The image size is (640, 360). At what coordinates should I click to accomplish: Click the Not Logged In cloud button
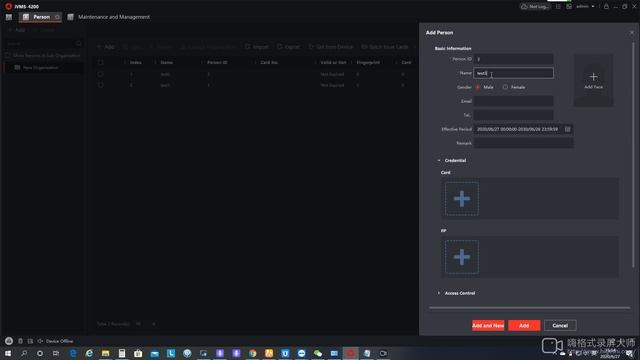click(x=535, y=7)
